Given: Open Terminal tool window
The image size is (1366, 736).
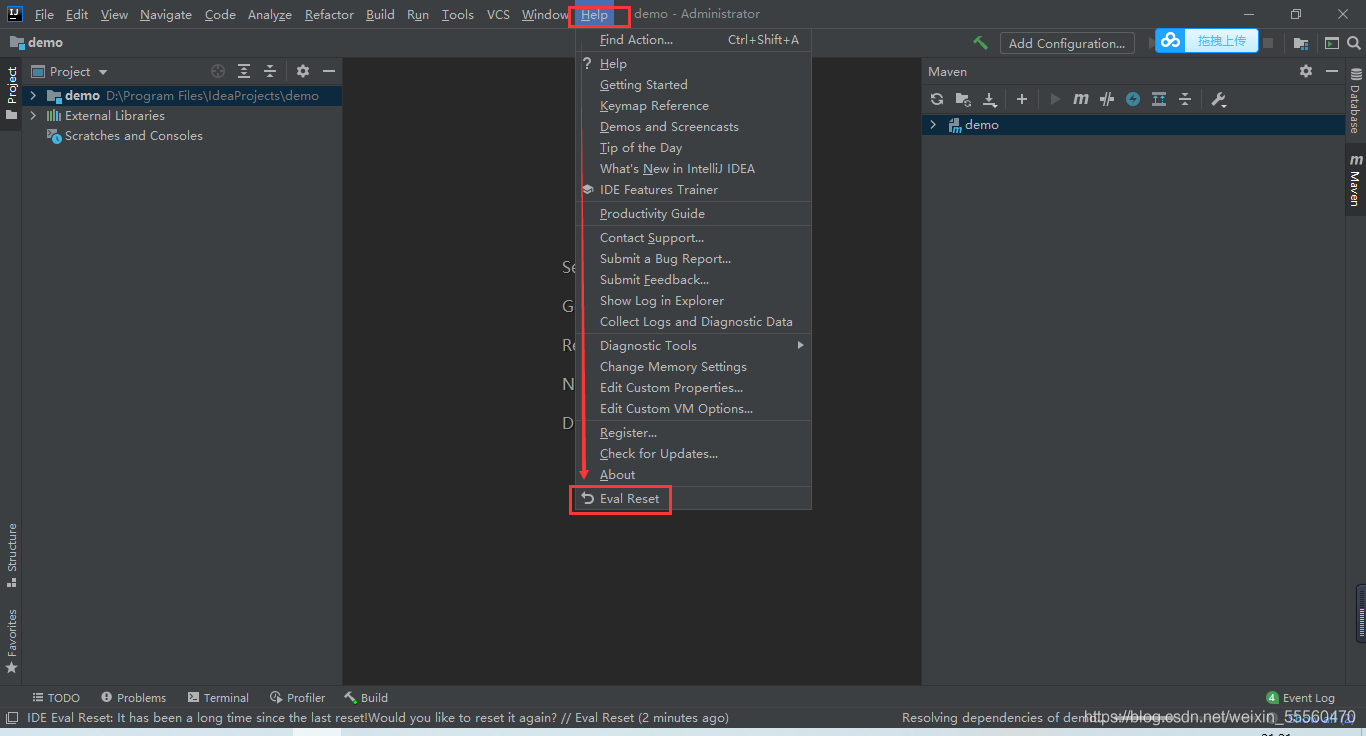Looking at the screenshot, I should point(218,698).
